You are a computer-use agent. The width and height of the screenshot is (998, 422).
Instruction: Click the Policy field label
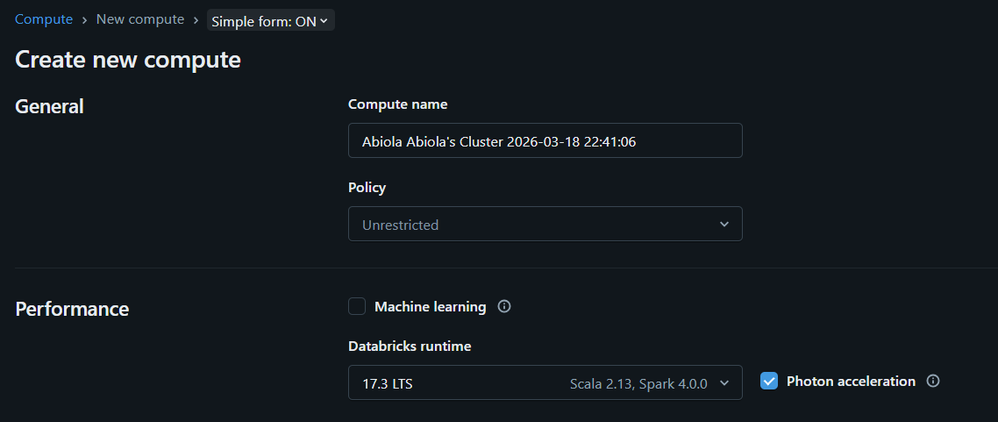366,187
